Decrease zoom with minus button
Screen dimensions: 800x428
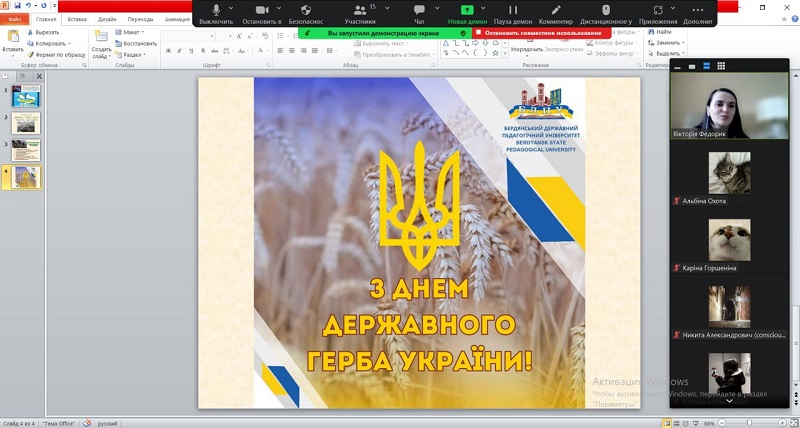(721, 423)
